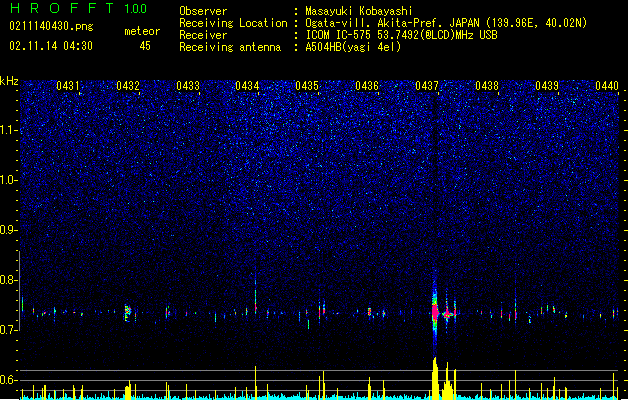The height and width of the screenshot is (400, 629).
Task: Click the strong meteor echo at 0437
Action: click(435, 311)
